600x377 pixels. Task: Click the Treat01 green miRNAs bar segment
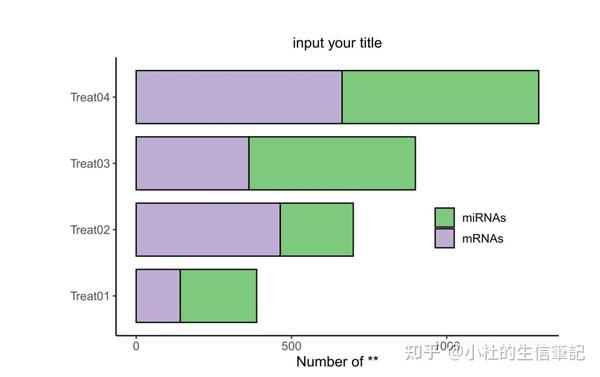tap(218, 296)
